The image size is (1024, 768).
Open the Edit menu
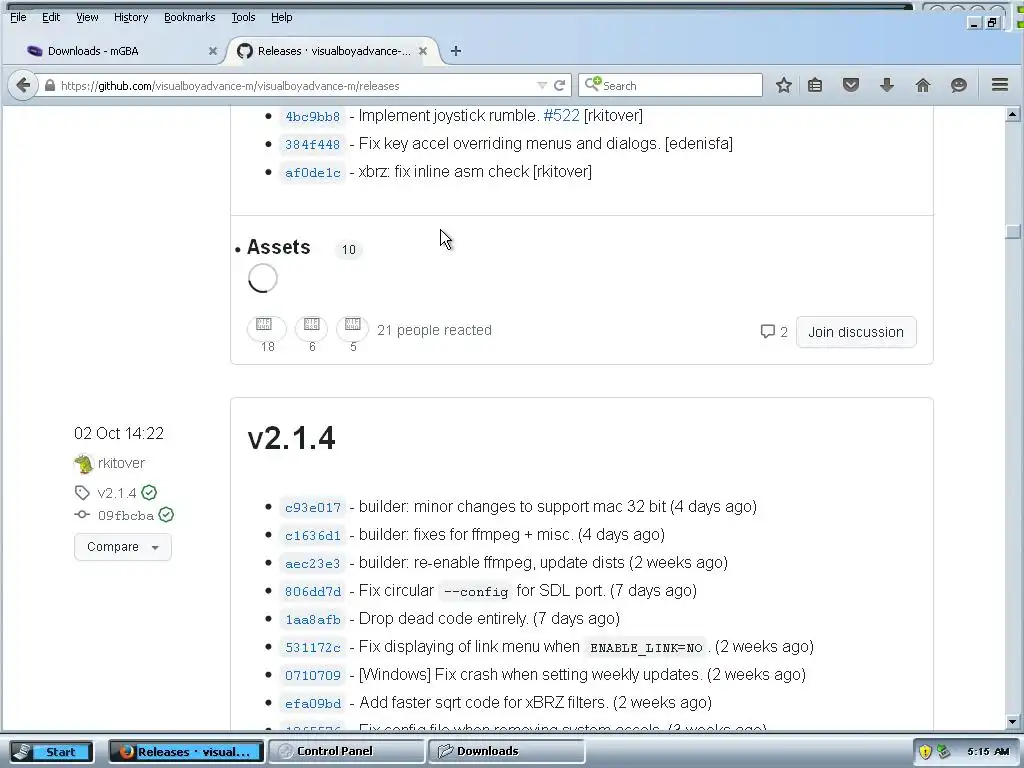(x=51, y=17)
